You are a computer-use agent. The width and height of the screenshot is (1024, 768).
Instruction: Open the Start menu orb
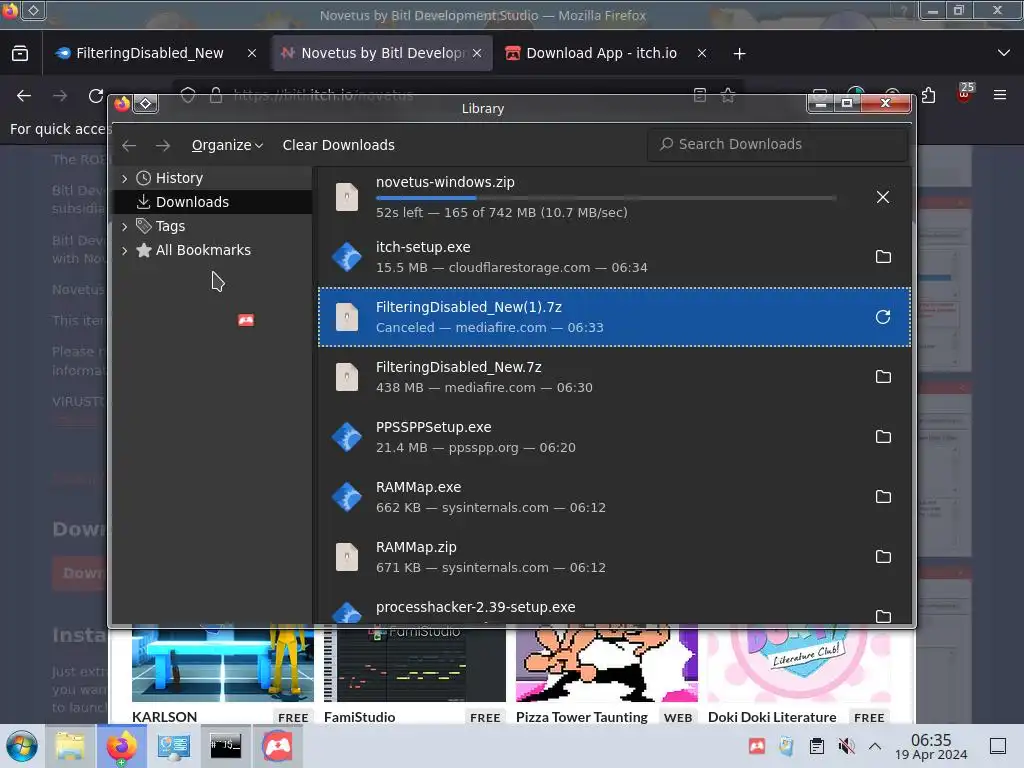[22, 746]
